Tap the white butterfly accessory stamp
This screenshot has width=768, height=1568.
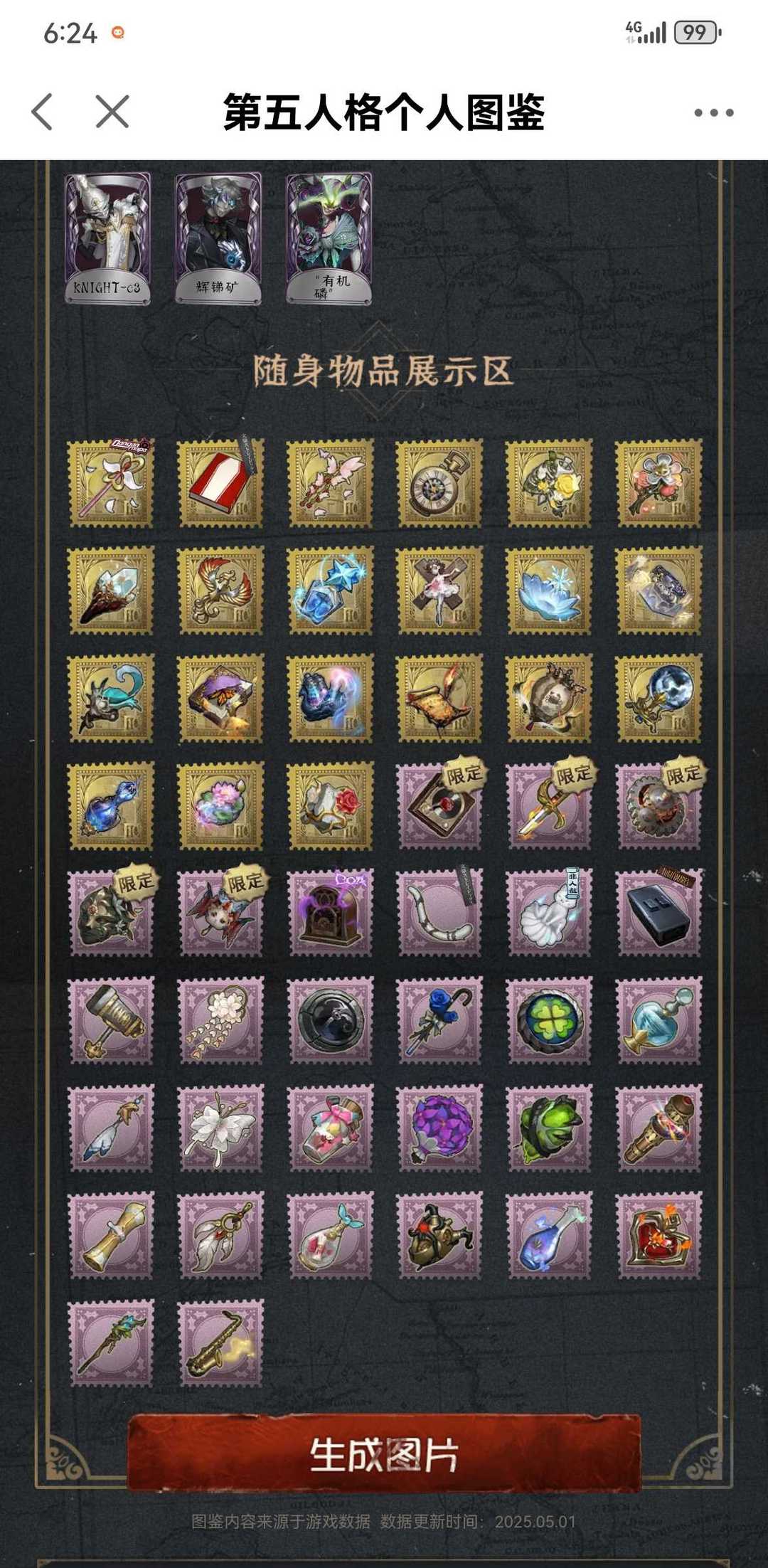pyautogui.click(x=220, y=1128)
